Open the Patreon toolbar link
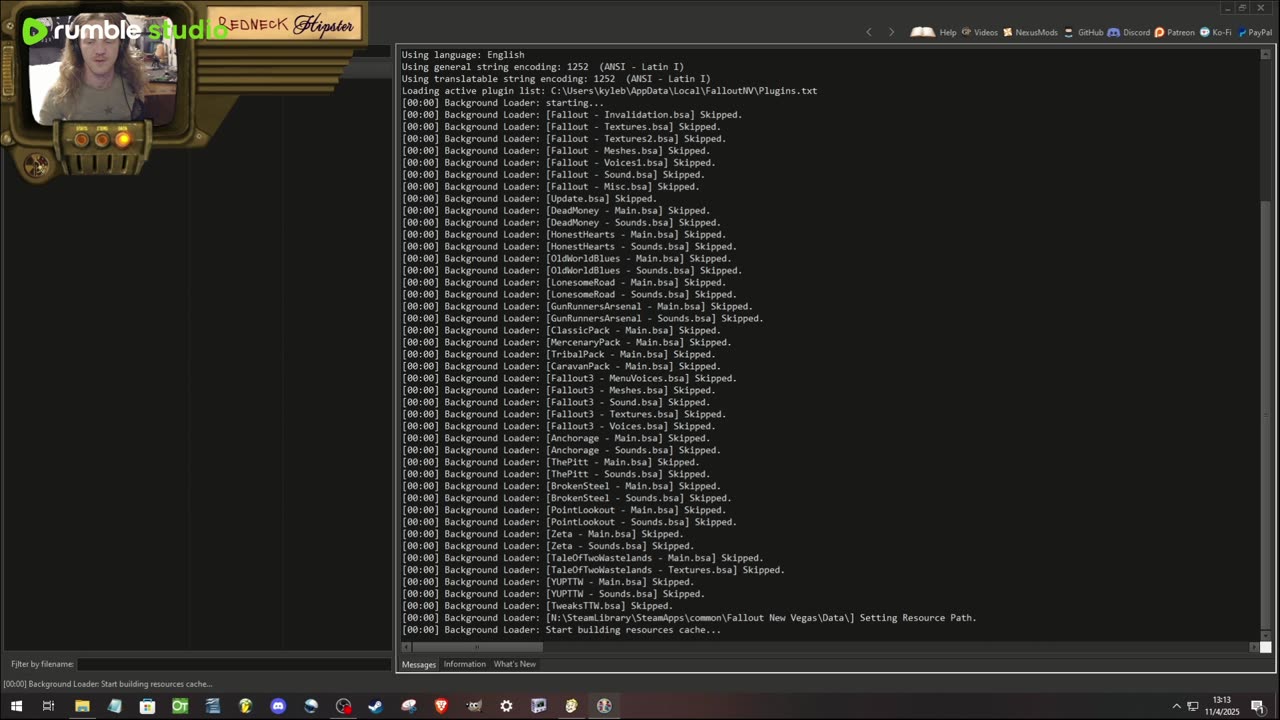This screenshot has width=1280, height=720. (1175, 32)
